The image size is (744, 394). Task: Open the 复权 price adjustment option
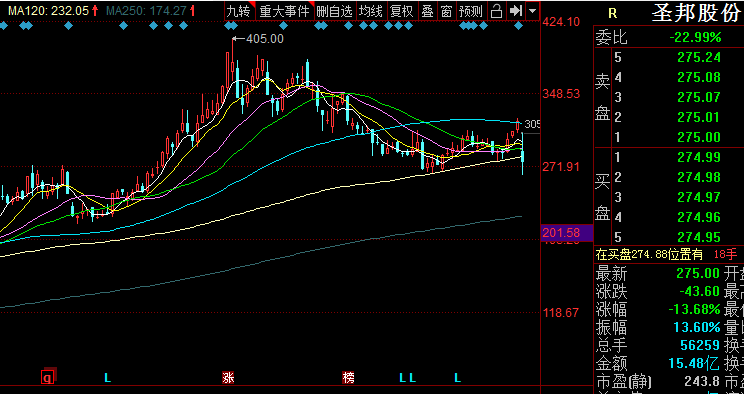[402, 11]
